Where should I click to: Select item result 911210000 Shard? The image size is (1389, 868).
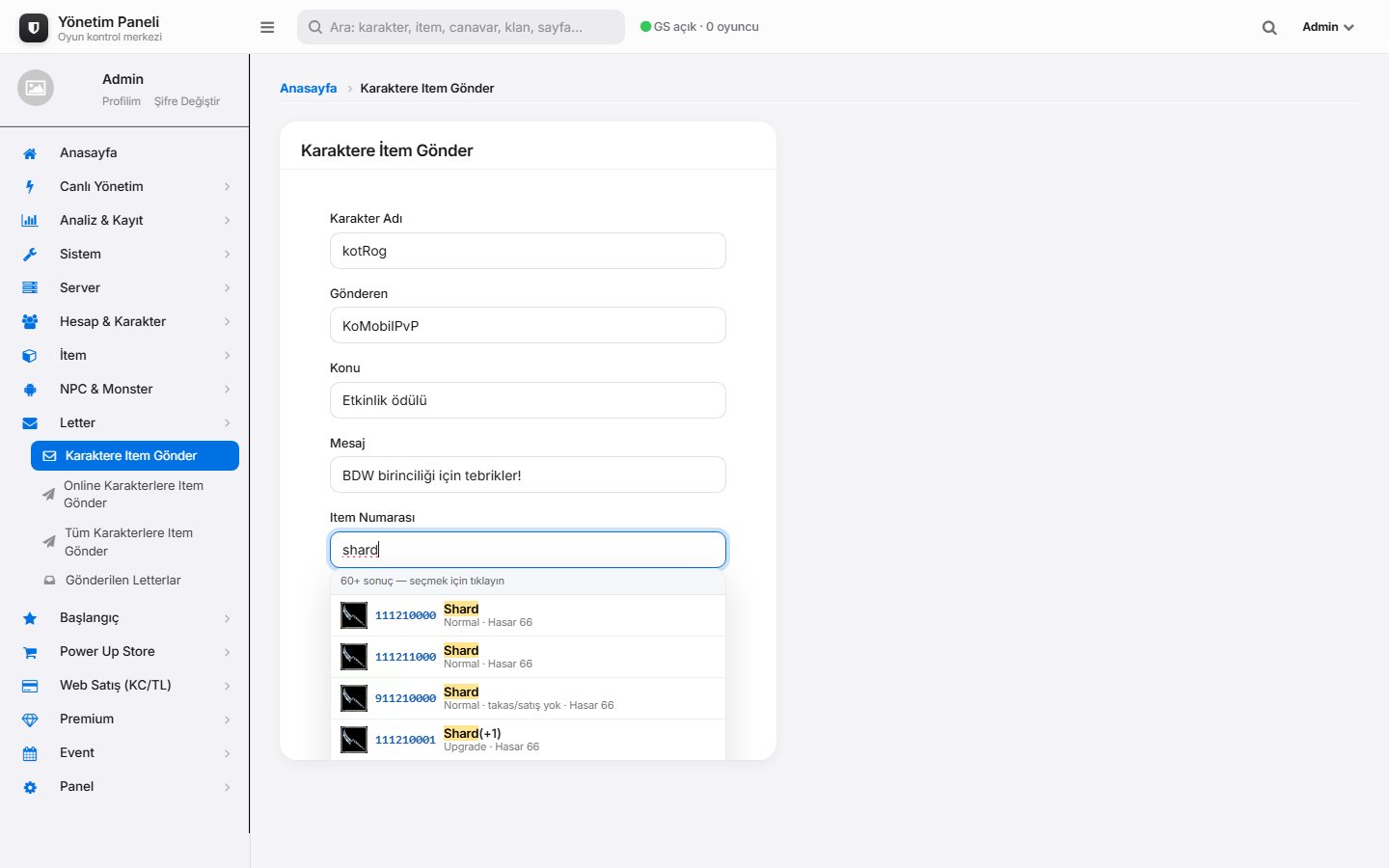pos(528,698)
